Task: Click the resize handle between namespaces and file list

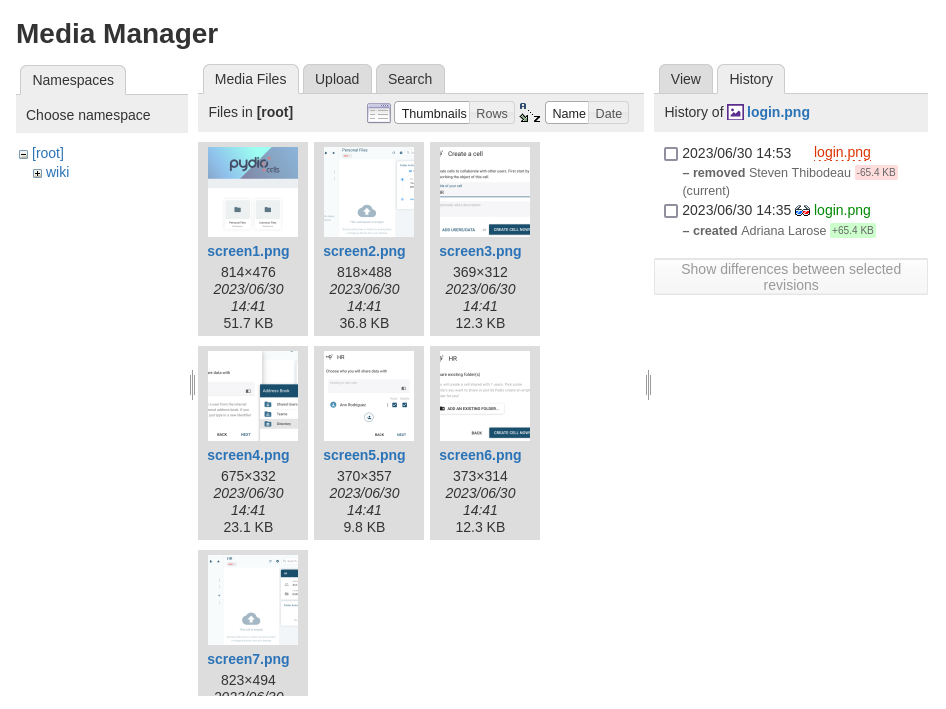Action: pos(192,384)
